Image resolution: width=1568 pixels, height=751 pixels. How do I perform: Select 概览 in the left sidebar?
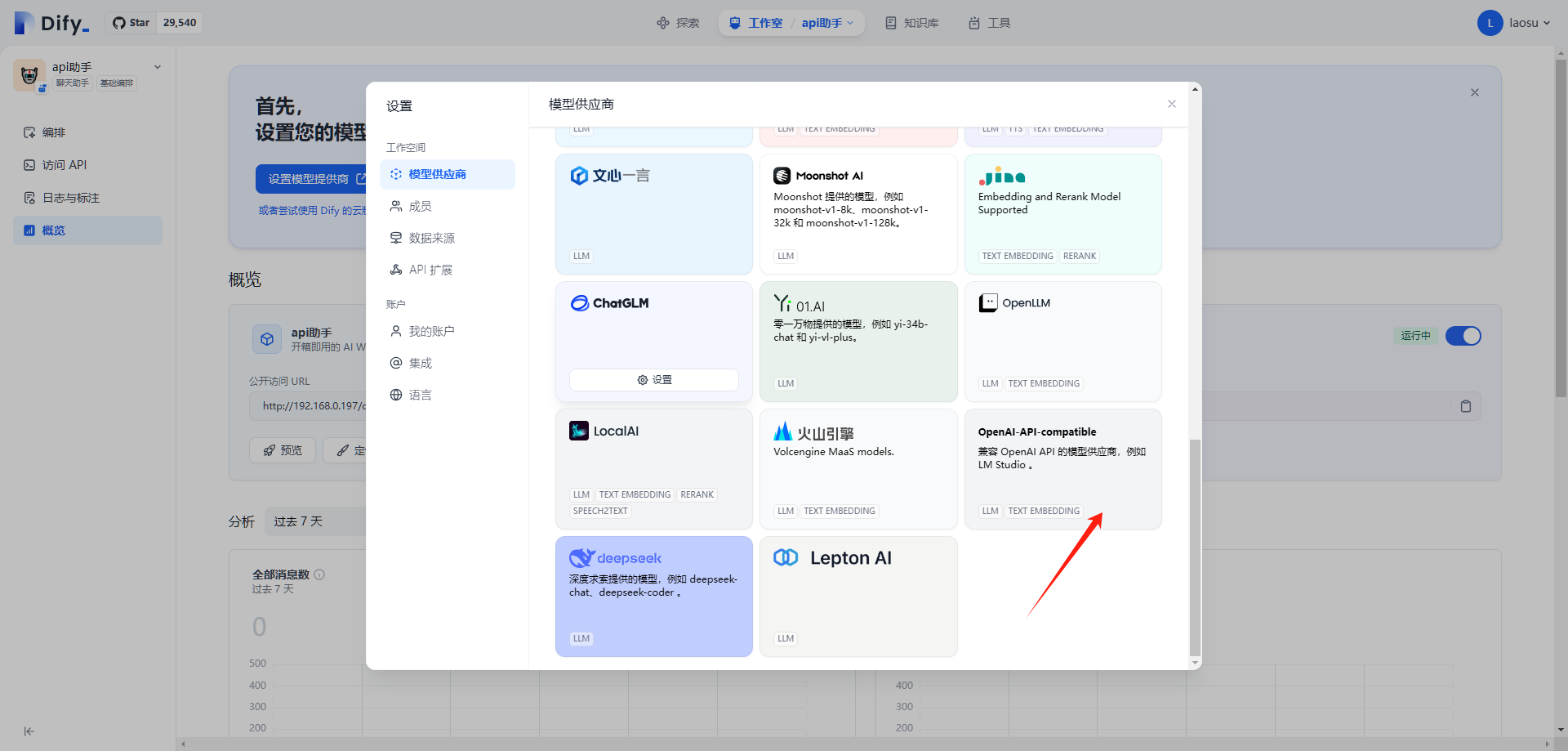(88, 230)
